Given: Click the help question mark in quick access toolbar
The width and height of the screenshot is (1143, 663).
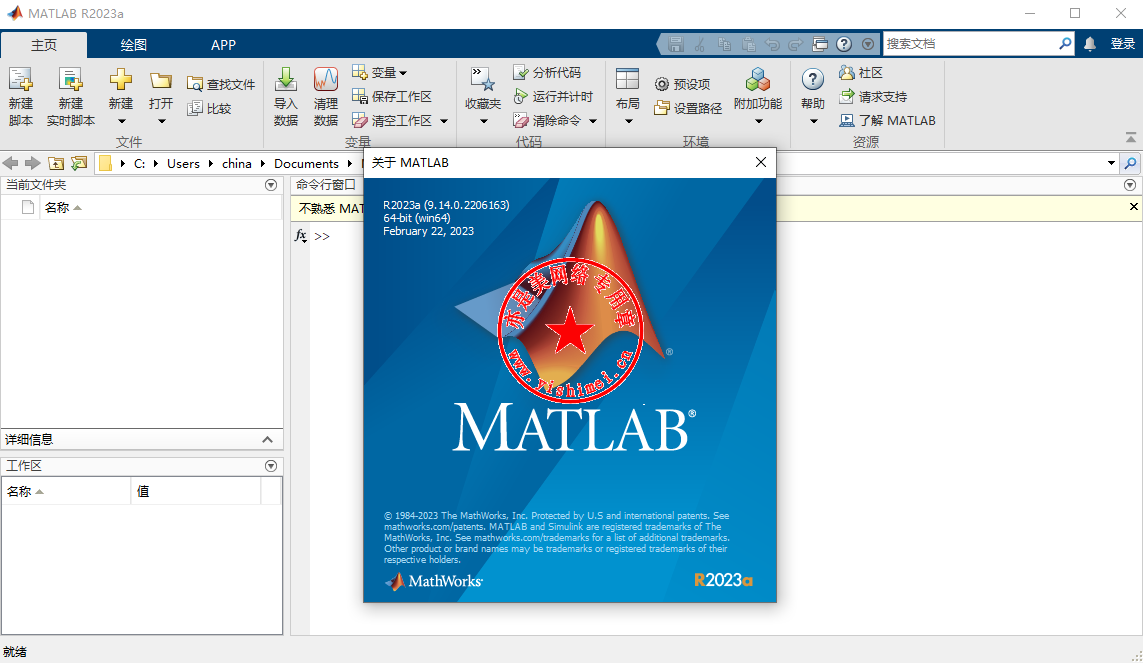Looking at the screenshot, I should [844, 44].
